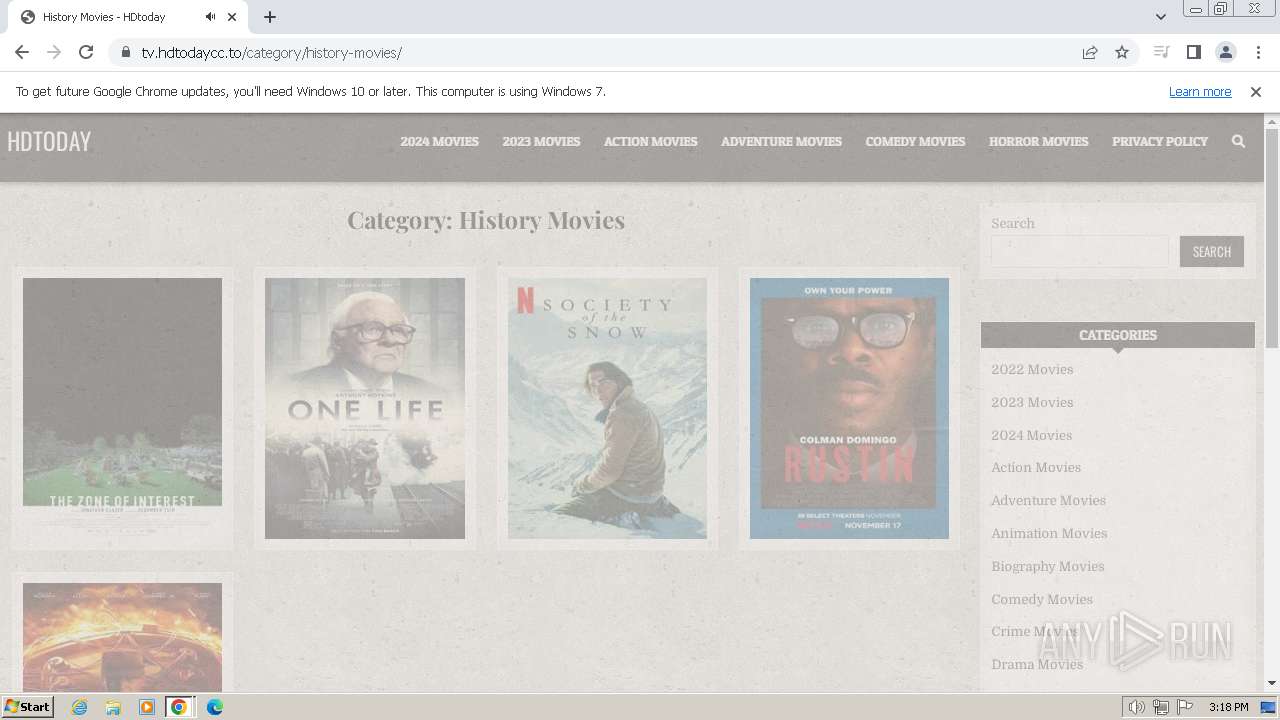Open 2024 Movies category in sidebar
Image resolution: width=1280 pixels, height=720 pixels.
[x=1031, y=435]
